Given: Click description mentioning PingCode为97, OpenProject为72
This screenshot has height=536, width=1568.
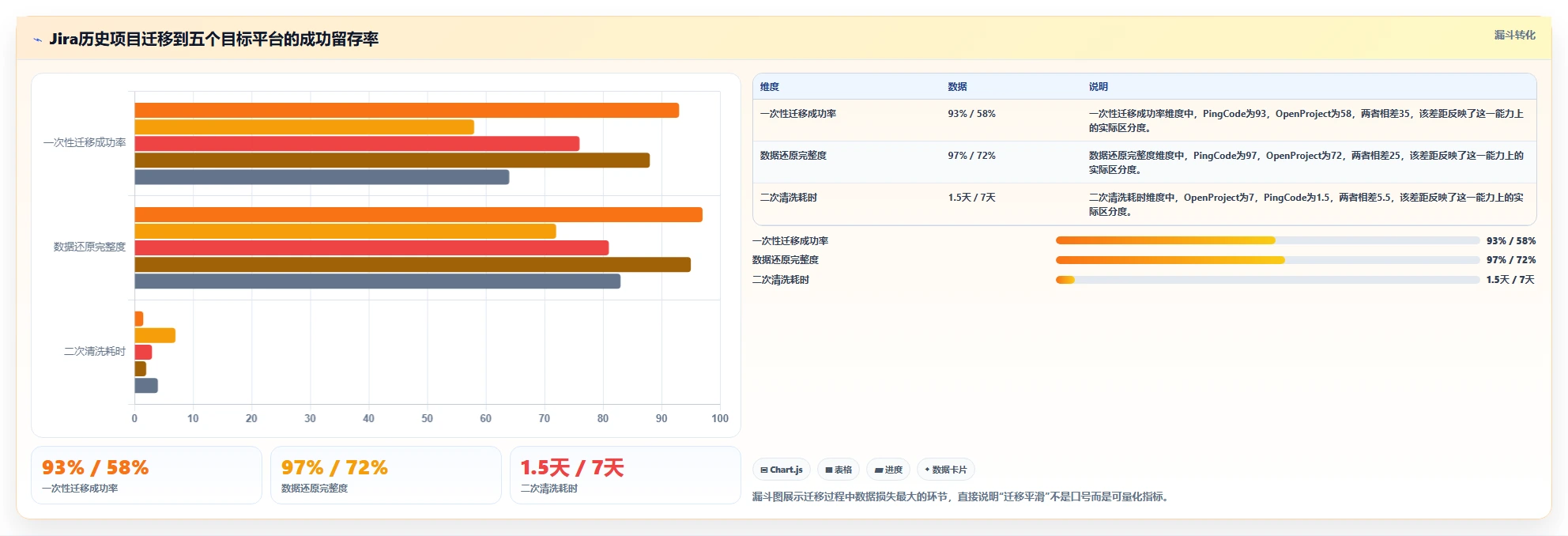Looking at the screenshot, I should (x=1306, y=162).
